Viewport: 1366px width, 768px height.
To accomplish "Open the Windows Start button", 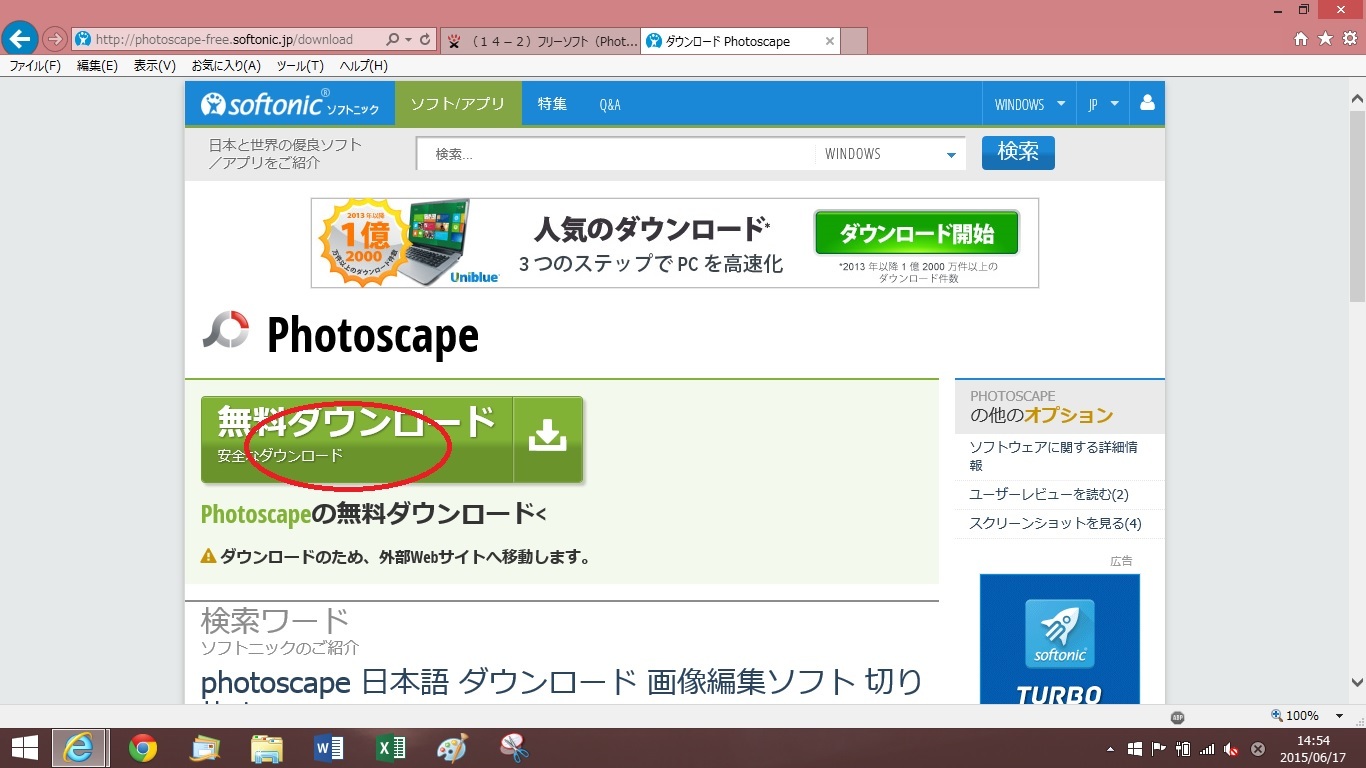I will [24, 748].
